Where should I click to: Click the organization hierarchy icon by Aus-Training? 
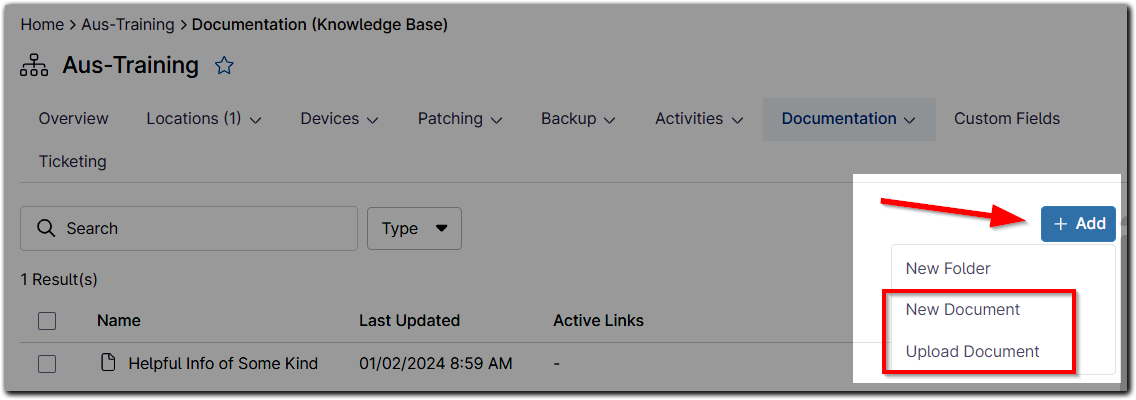coord(34,66)
